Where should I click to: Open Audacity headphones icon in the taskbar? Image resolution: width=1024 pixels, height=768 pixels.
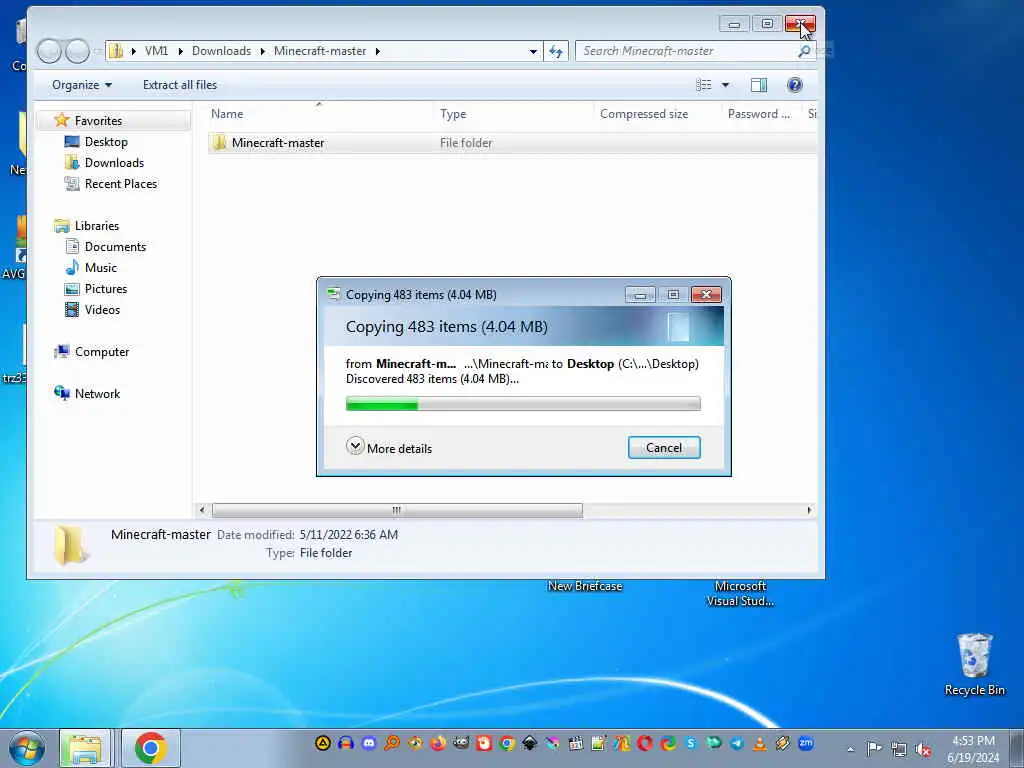[x=346, y=743]
